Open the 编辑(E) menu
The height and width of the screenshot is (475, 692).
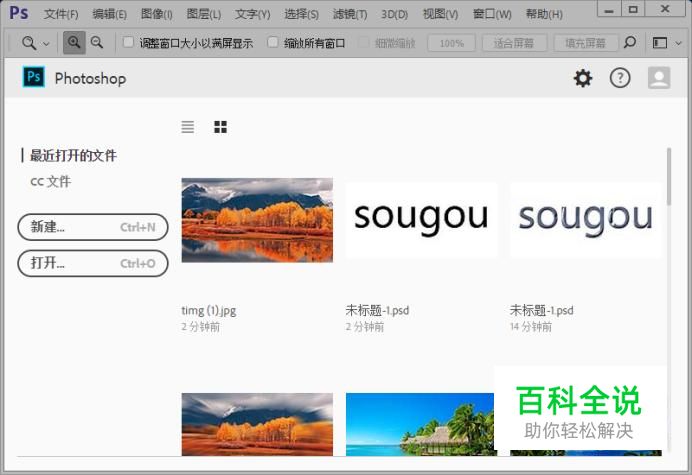(109, 14)
